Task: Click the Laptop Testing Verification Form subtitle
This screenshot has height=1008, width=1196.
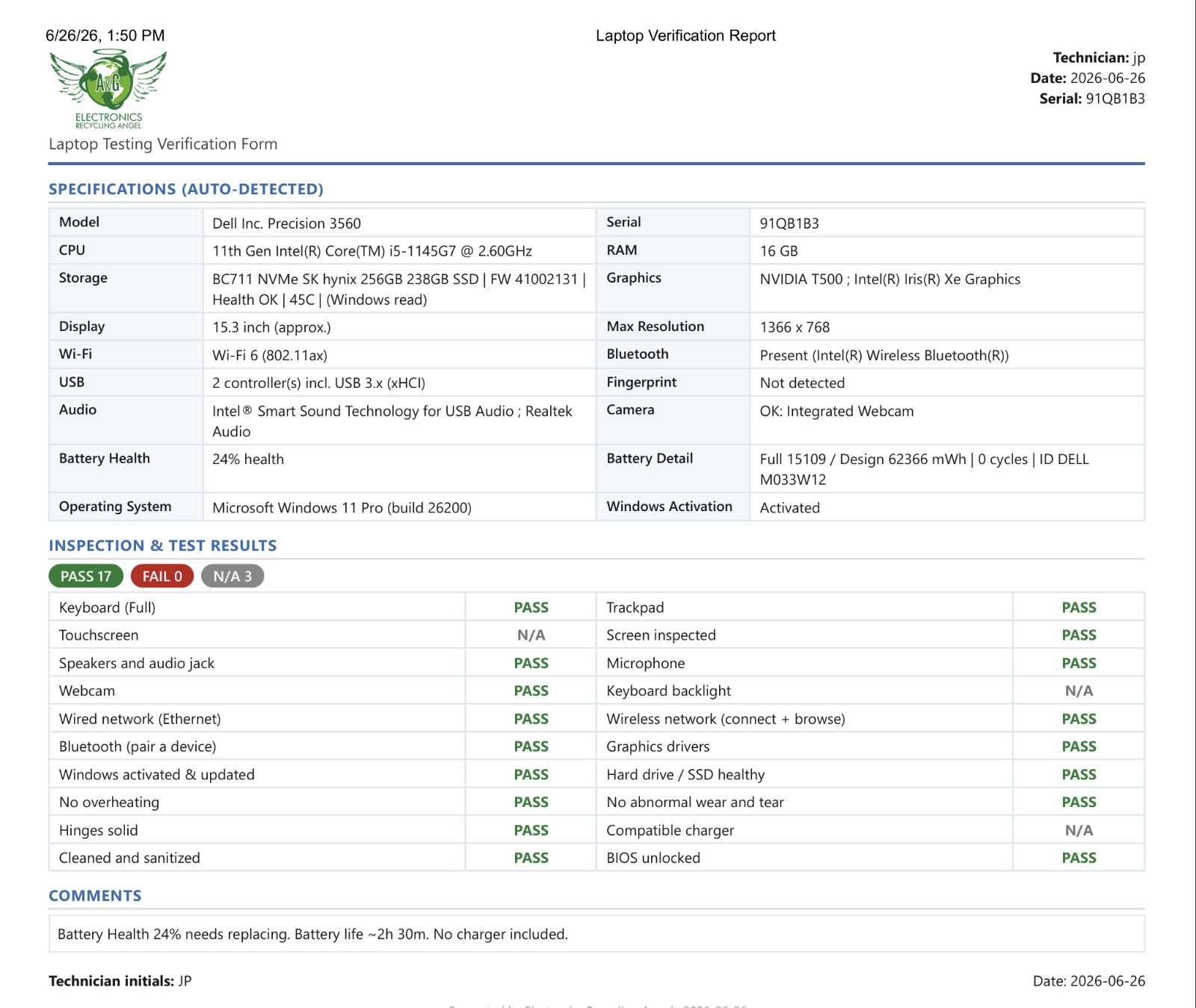Action: coord(163,144)
